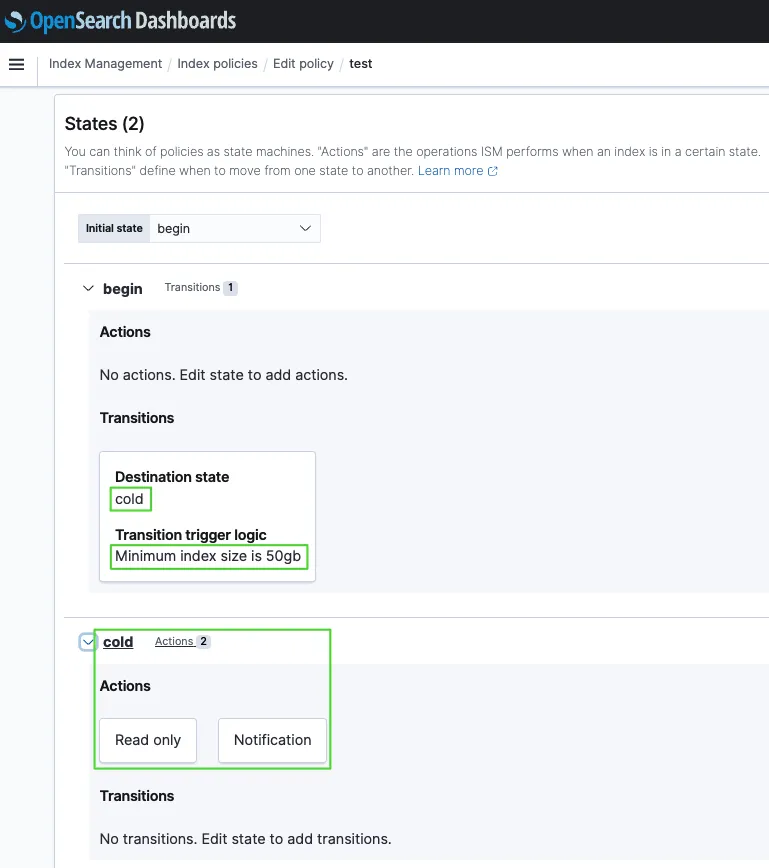Click the cold state title

tap(118, 642)
